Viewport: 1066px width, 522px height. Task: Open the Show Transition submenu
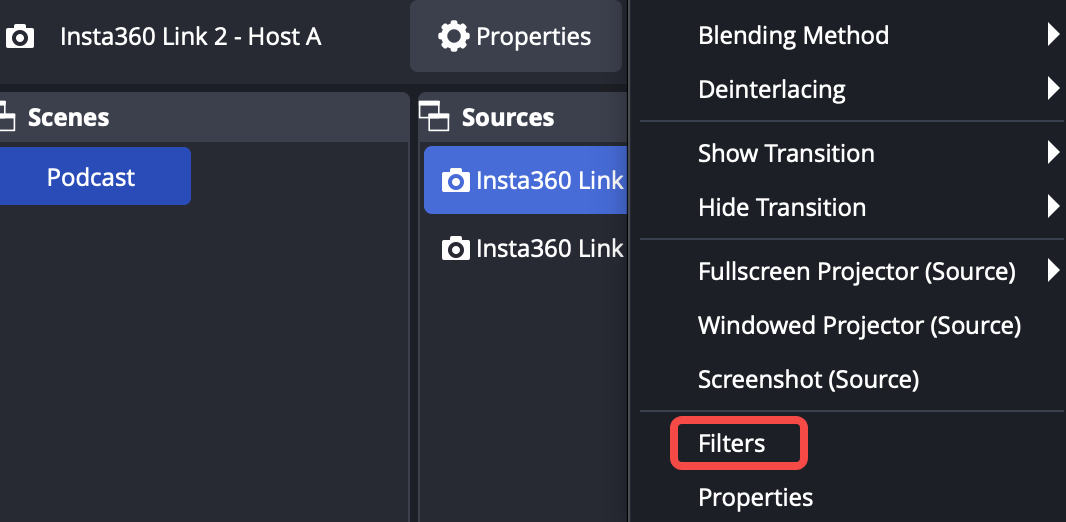786,153
